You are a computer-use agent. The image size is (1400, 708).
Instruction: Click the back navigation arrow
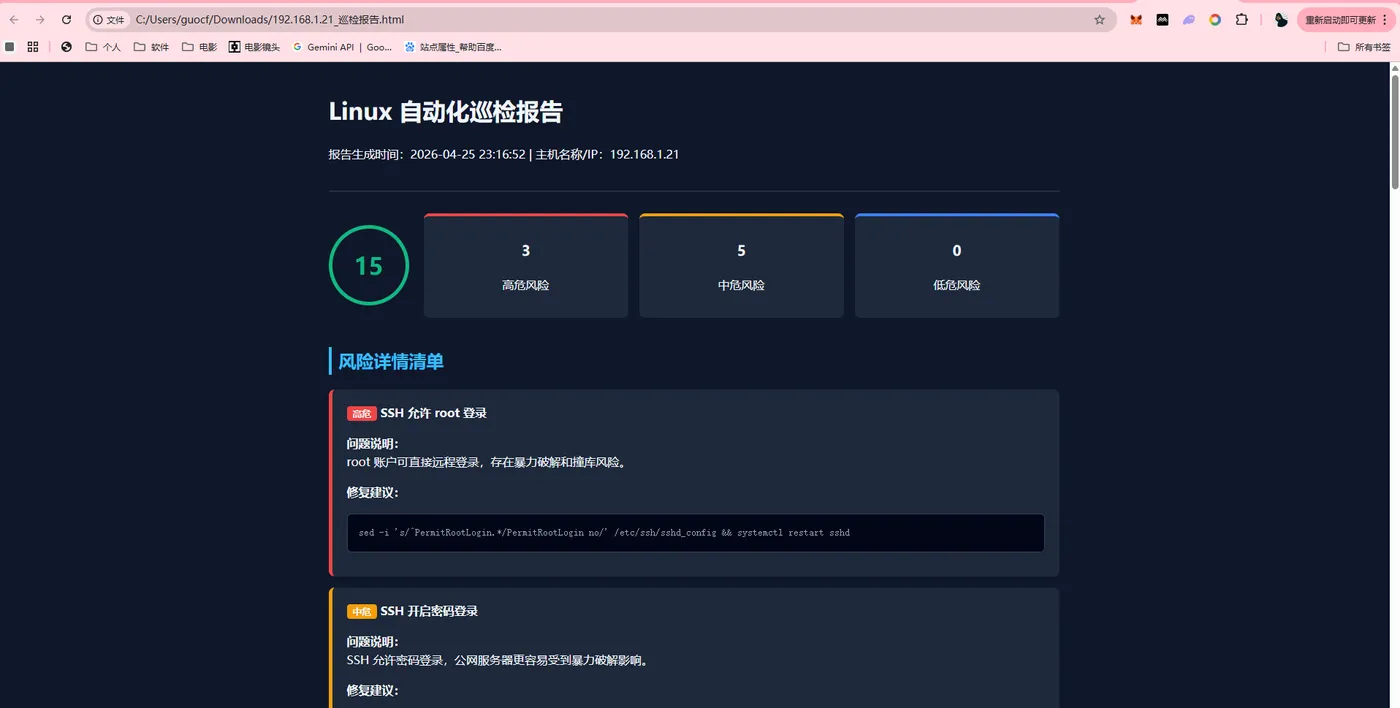click(x=13, y=19)
